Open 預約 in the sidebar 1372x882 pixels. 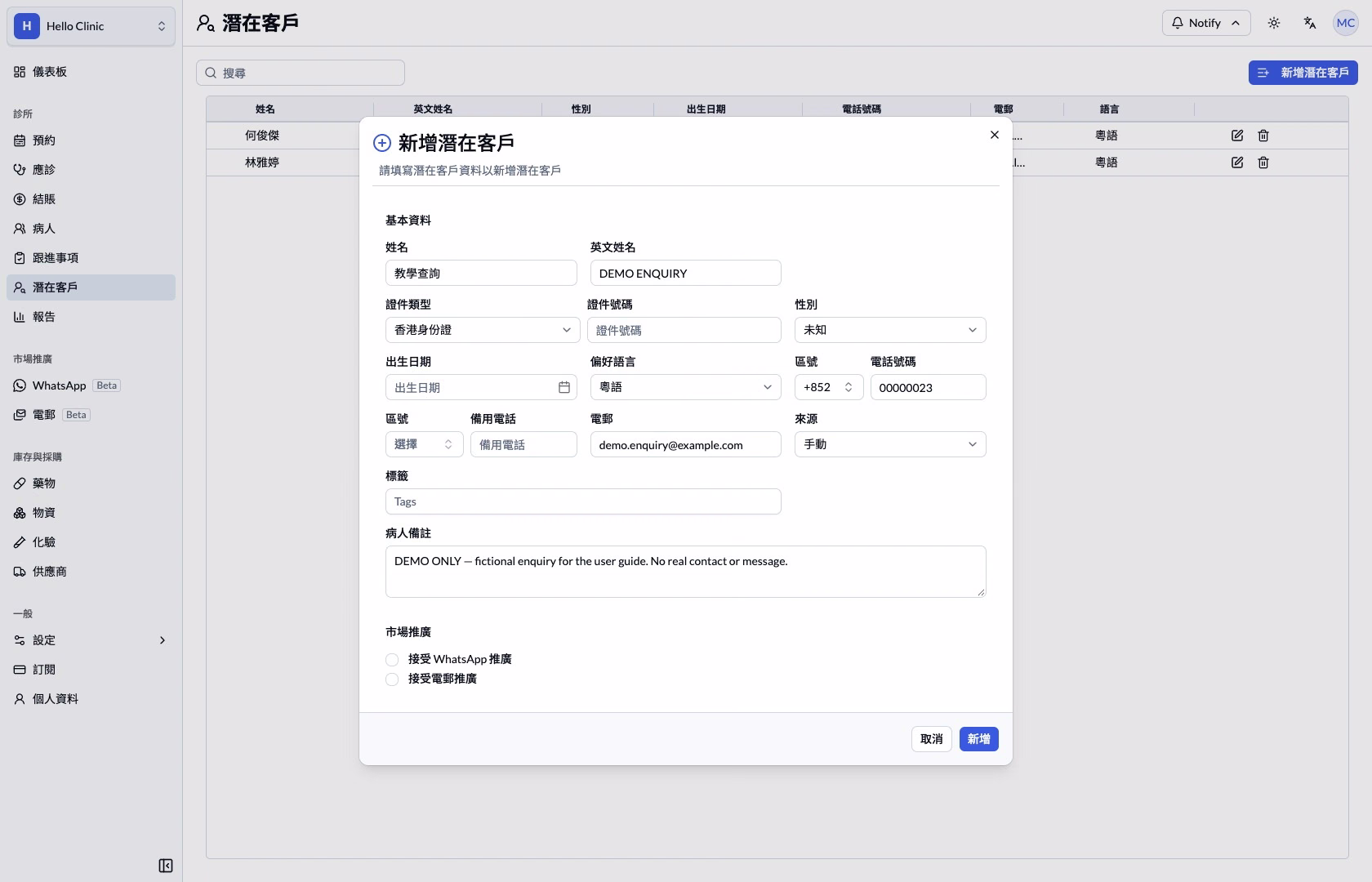tap(91, 140)
